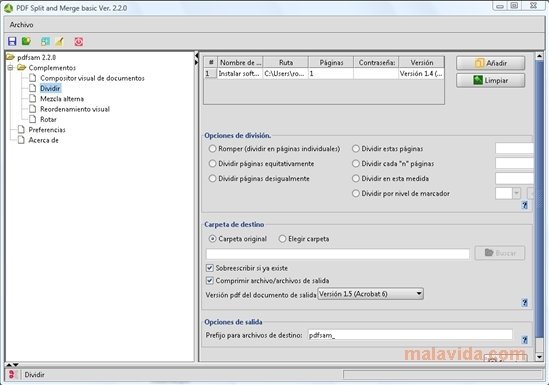This screenshot has width=549, height=385.
Task: Click the Nombre de column header
Action: point(240,62)
